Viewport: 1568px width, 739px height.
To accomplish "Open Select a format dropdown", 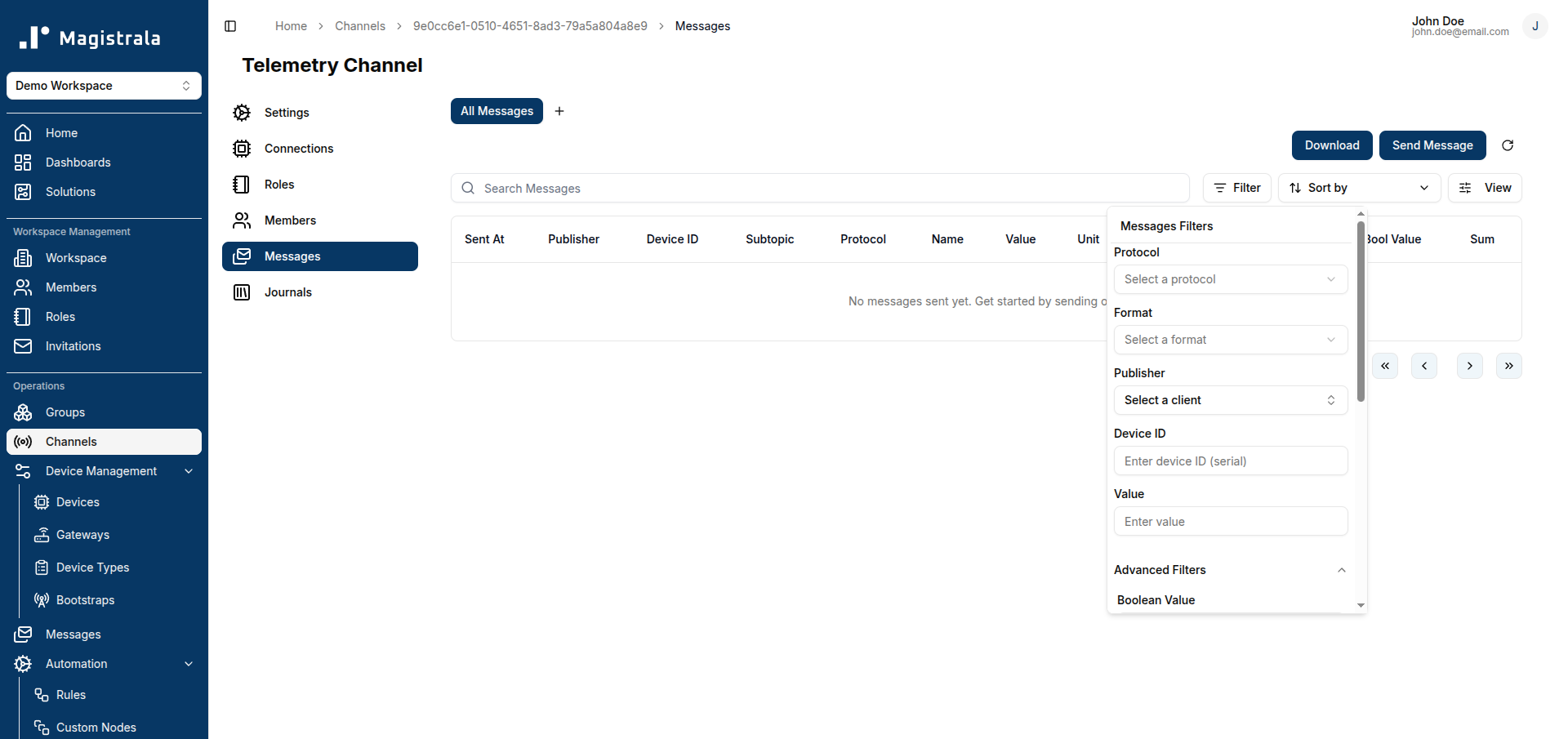I will pos(1231,340).
